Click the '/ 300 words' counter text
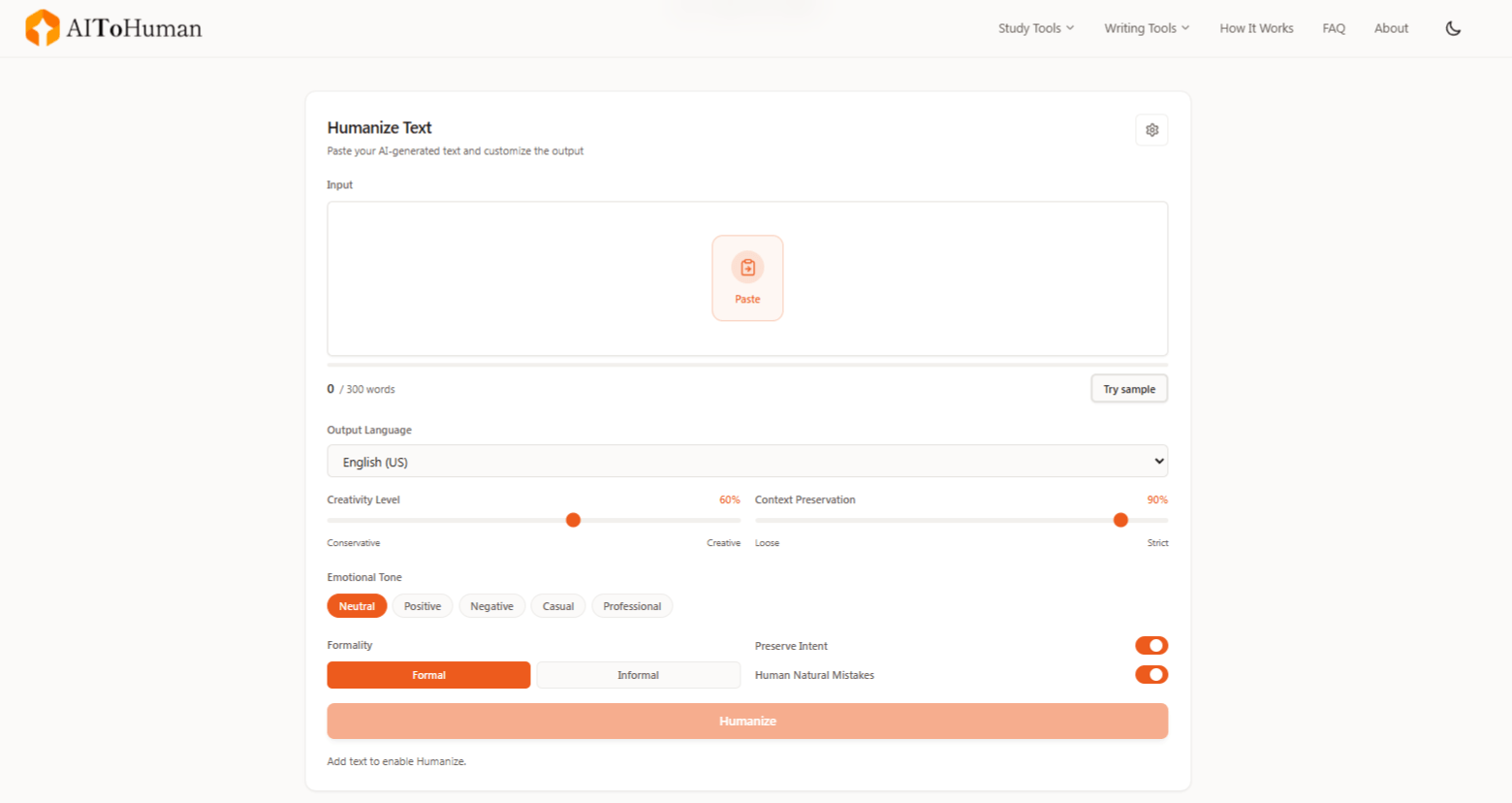 pyautogui.click(x=367, y=390)
